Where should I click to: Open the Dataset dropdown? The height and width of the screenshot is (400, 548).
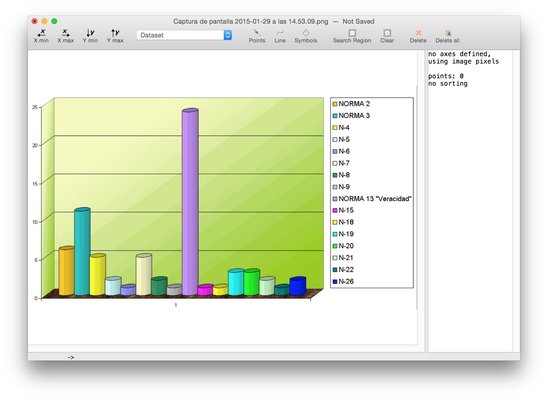point(184,35)
